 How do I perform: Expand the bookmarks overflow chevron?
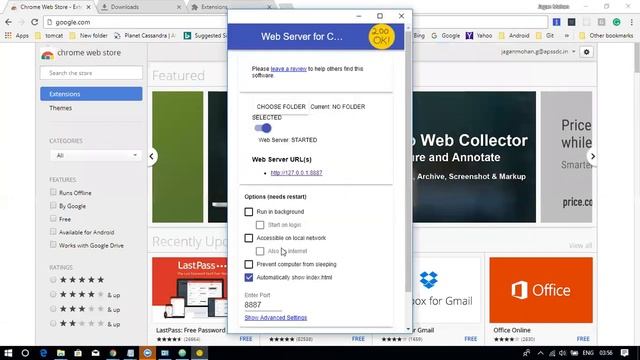coord(567,36)
